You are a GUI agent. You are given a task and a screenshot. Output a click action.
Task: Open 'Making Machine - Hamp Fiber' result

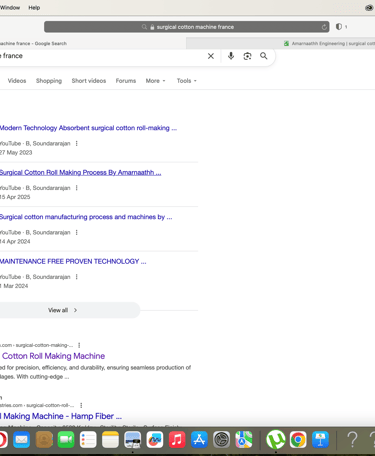61,416
